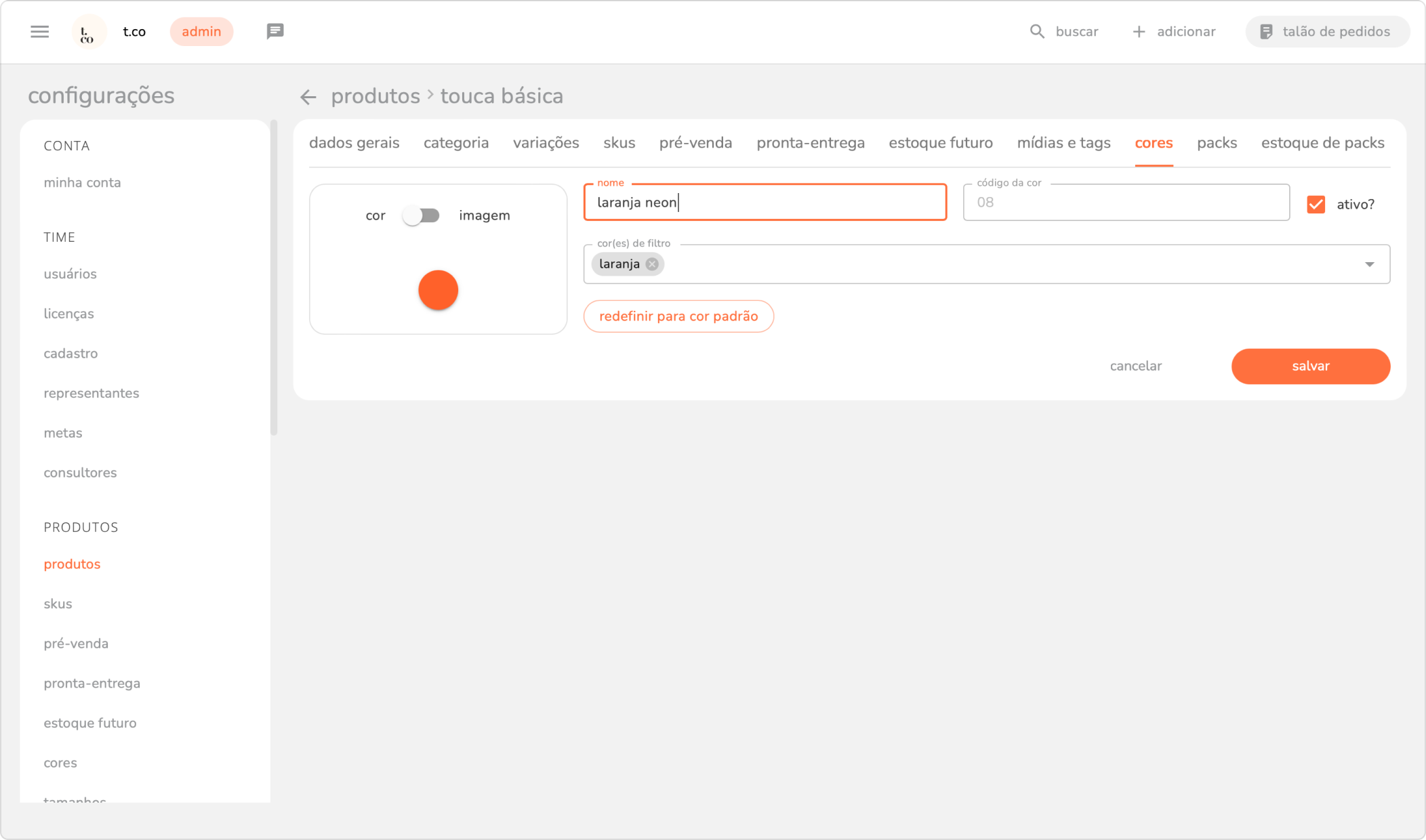The width and height of the screenshot is (1426, 840).
Task: Open usuários in the sidebar
Action: point(70,274)
